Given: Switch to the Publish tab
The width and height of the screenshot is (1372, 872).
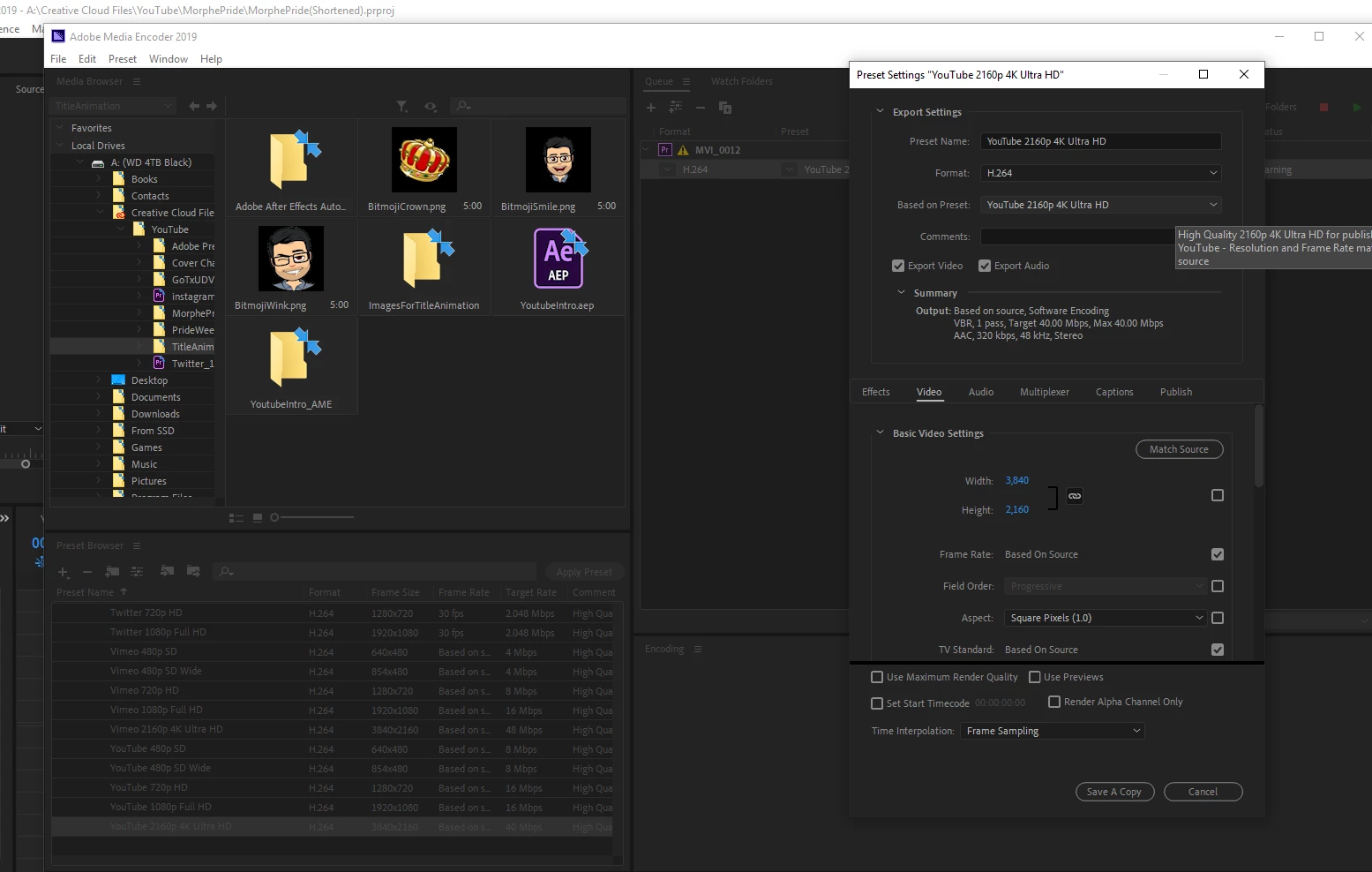Looking at the screenshot, I should (1176, 392).
